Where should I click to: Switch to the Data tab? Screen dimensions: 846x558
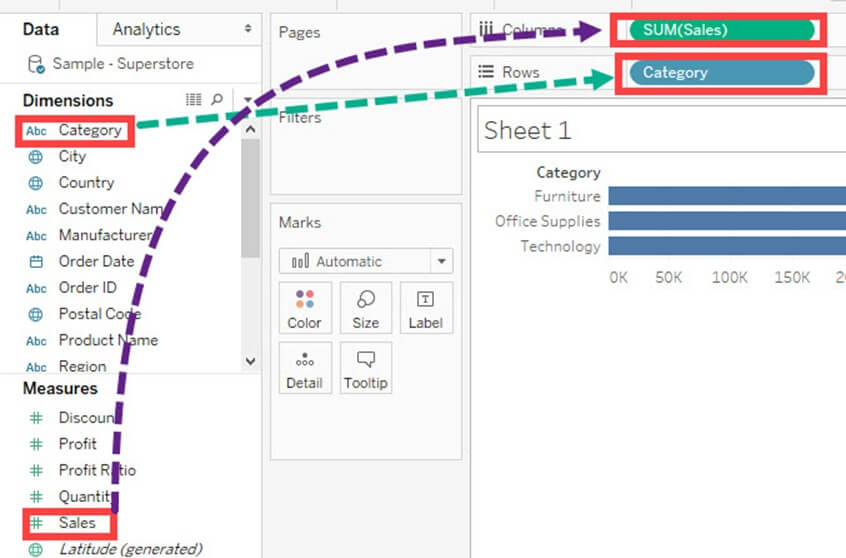tap(40, 30)
